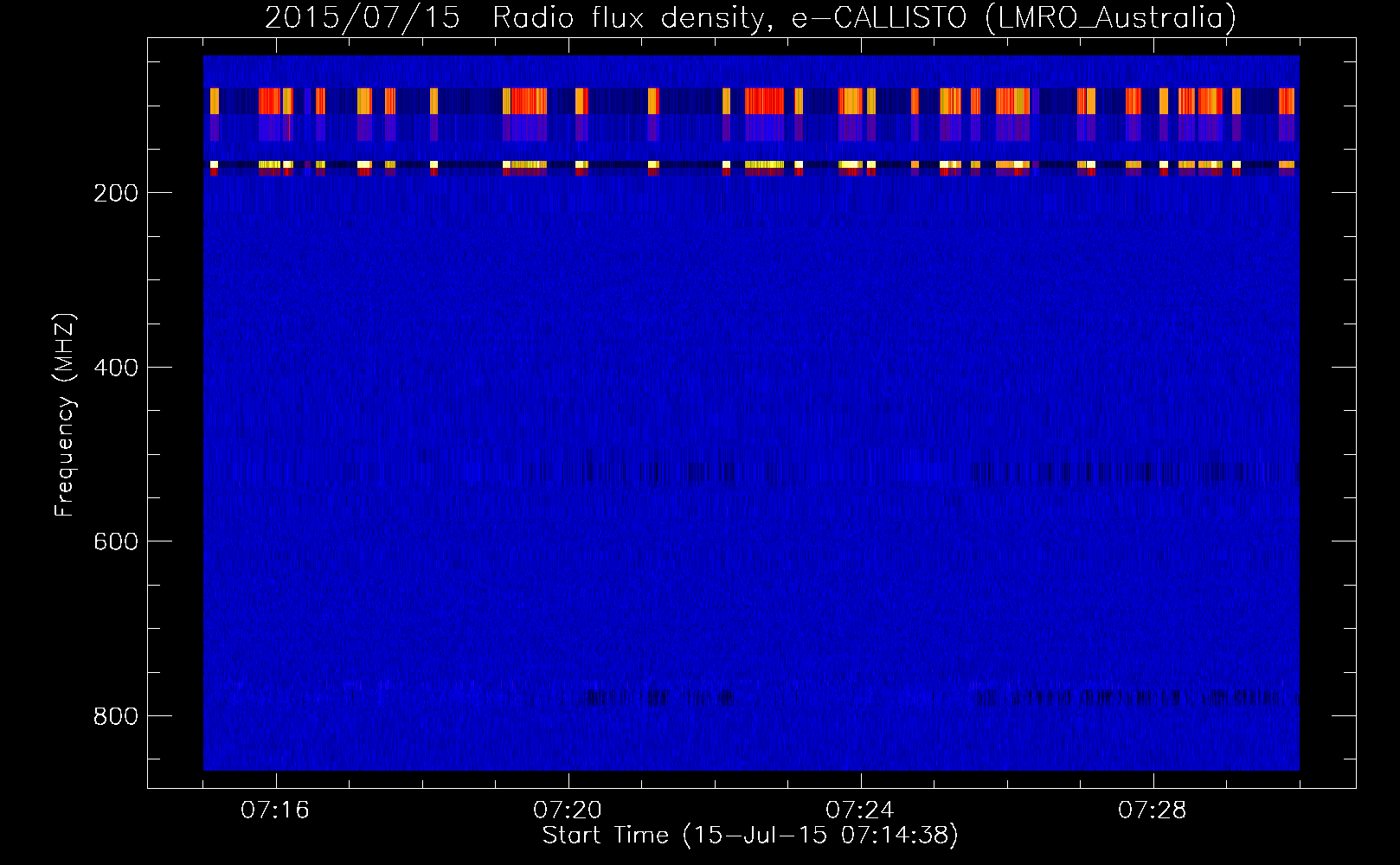Select the 200 frequency tick label
Image resolution: width=1400 pixels, height=865 pixels.
tap(116, 193)
